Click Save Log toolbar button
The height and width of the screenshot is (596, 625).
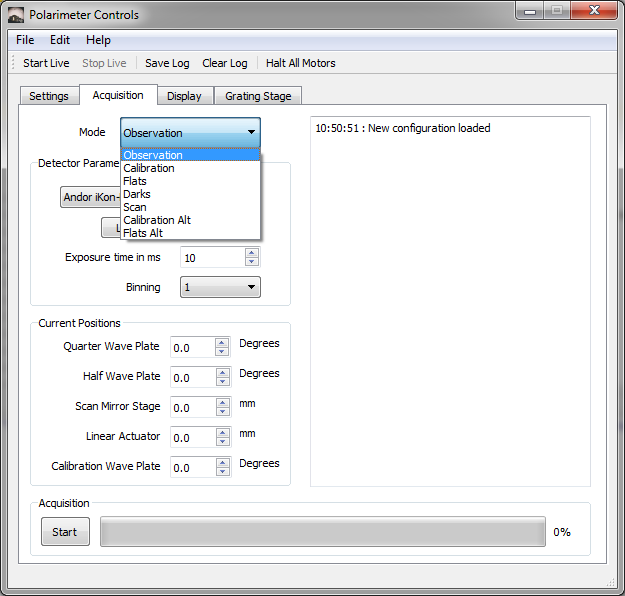(x=167, y=63)
